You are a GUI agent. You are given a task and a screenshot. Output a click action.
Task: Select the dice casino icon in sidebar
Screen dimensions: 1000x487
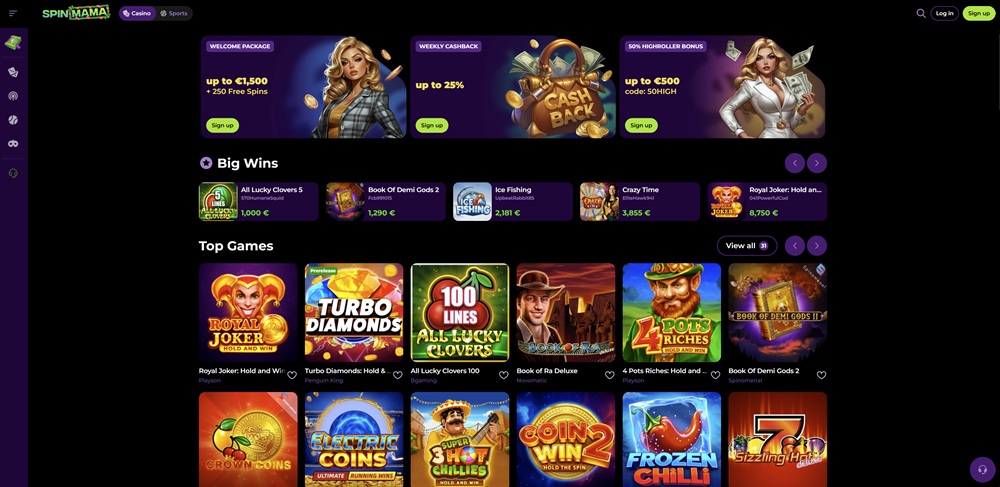13,72
